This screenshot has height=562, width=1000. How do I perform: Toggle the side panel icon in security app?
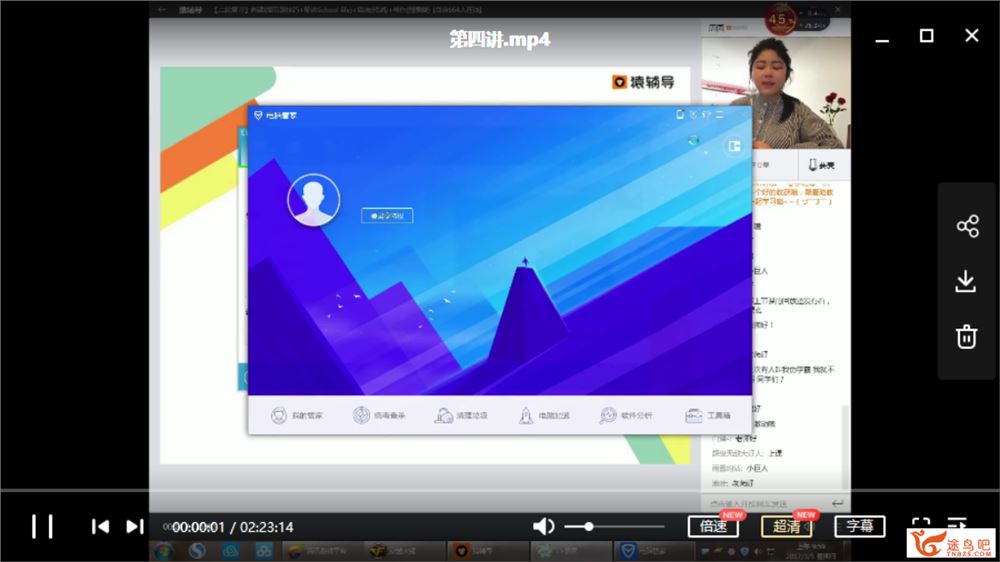point(734,146)
